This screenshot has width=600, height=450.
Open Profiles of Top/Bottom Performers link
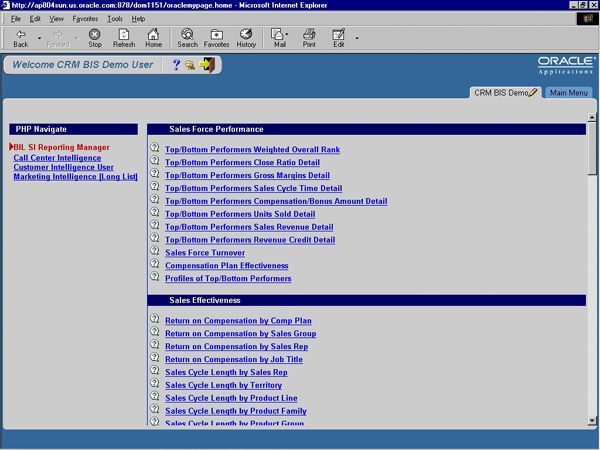point(228,279)
